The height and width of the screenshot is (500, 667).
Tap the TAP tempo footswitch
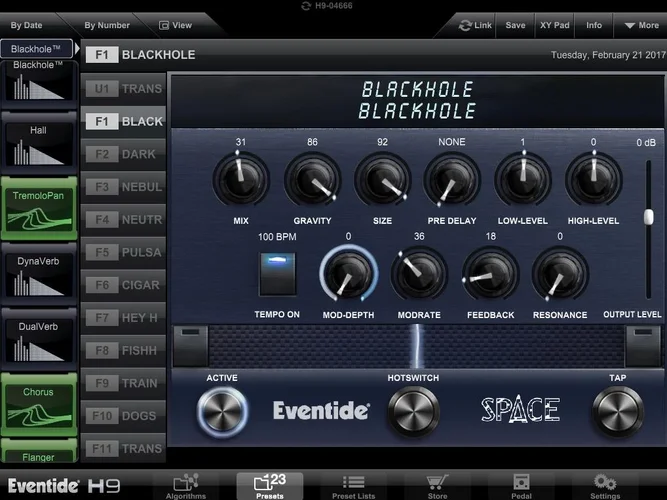pyautogui.click(x=617, y=411)
